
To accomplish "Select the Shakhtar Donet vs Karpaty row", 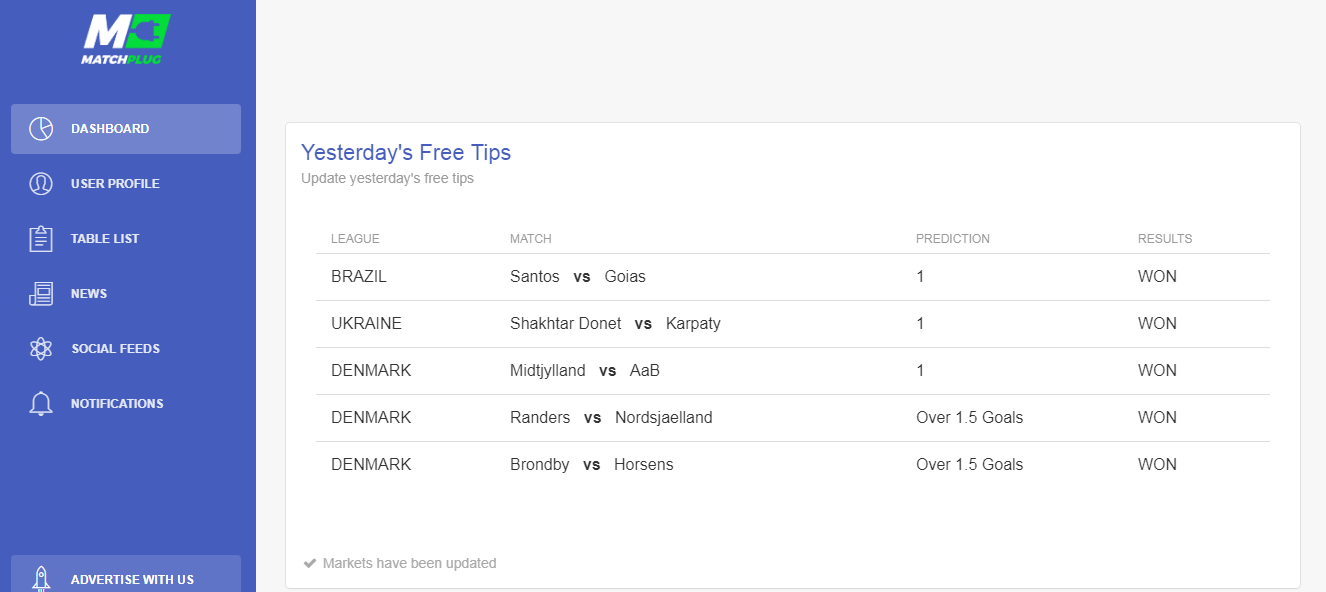I will [x=793, y=324].
